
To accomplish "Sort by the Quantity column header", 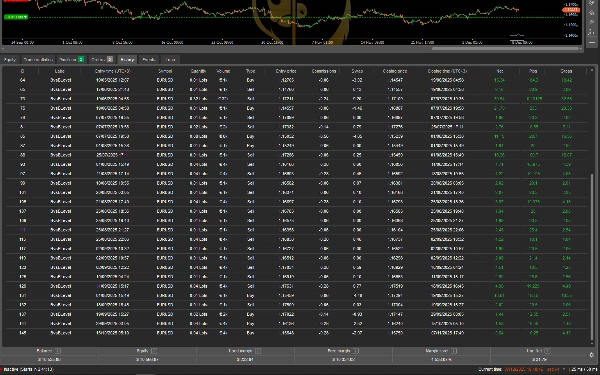I will (x=198, y=71).
